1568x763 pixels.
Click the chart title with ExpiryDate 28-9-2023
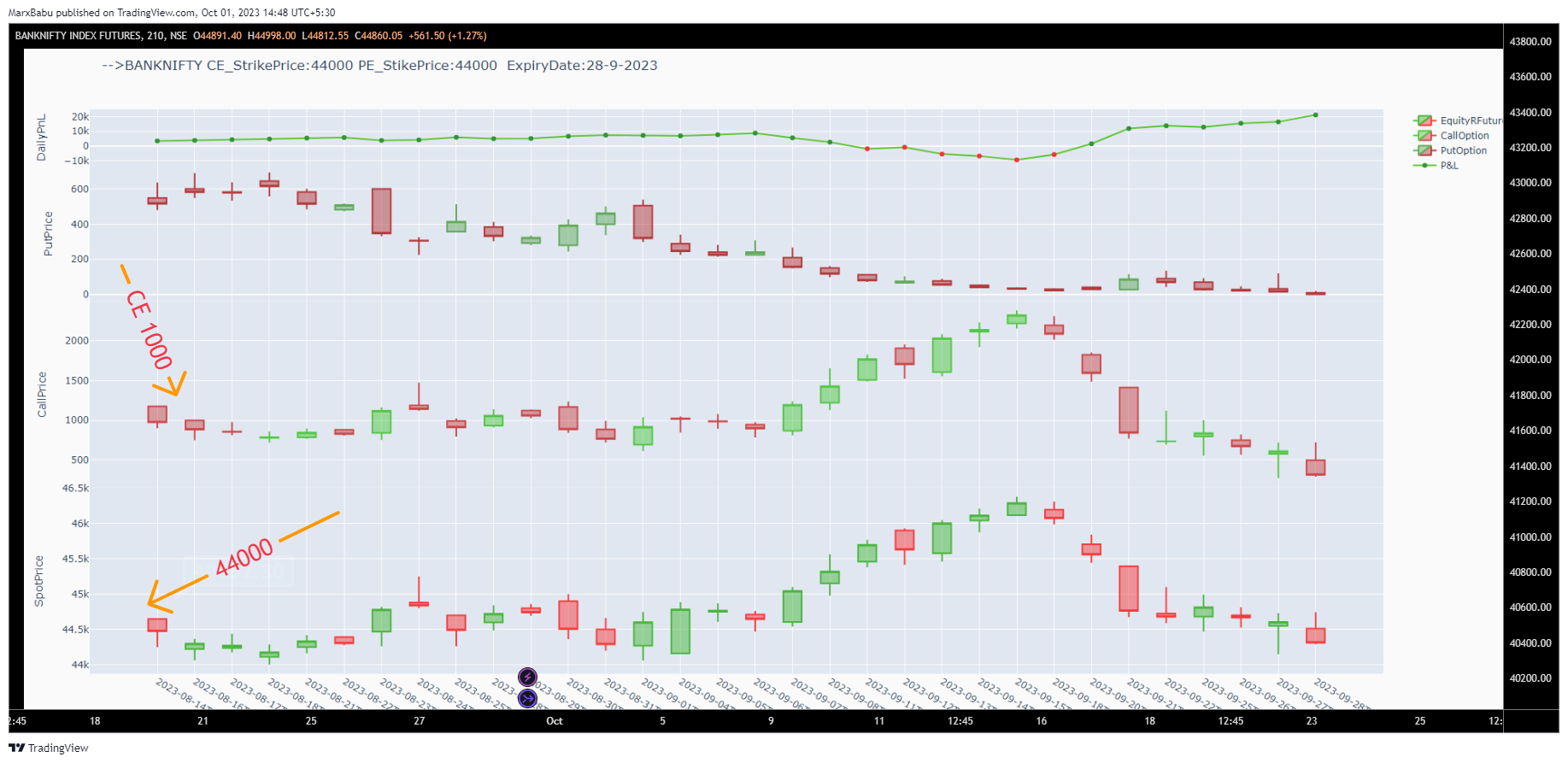pos(379,66)
